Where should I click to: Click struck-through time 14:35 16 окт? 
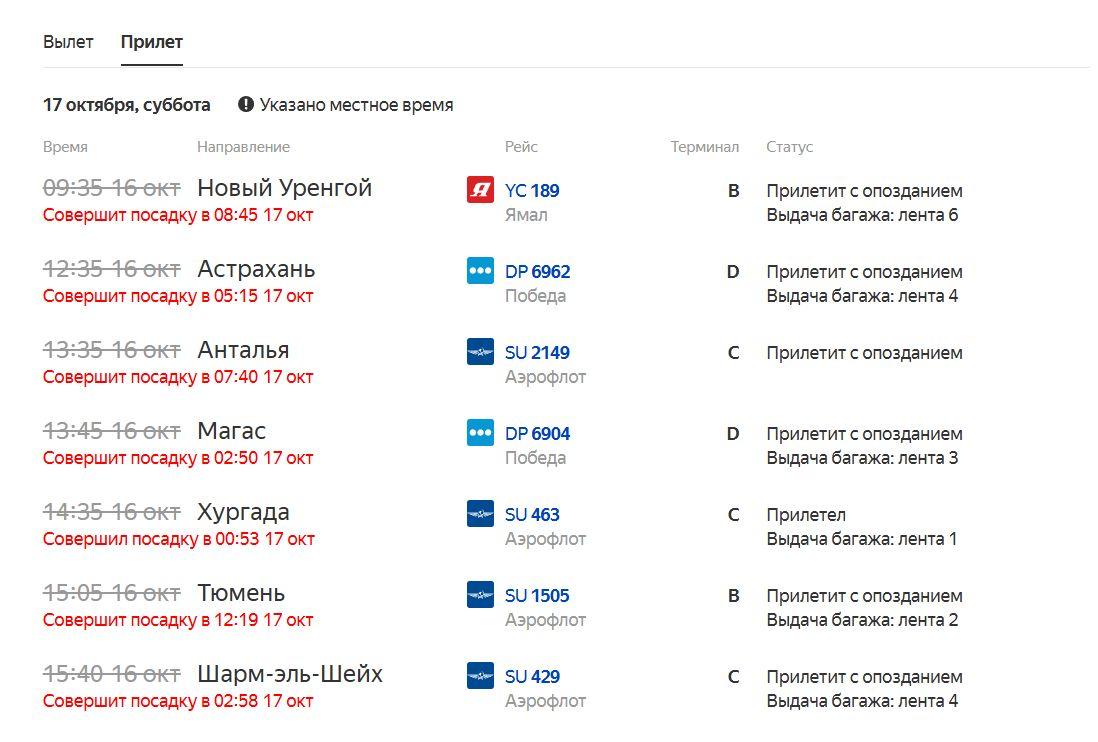pos(111,512)
